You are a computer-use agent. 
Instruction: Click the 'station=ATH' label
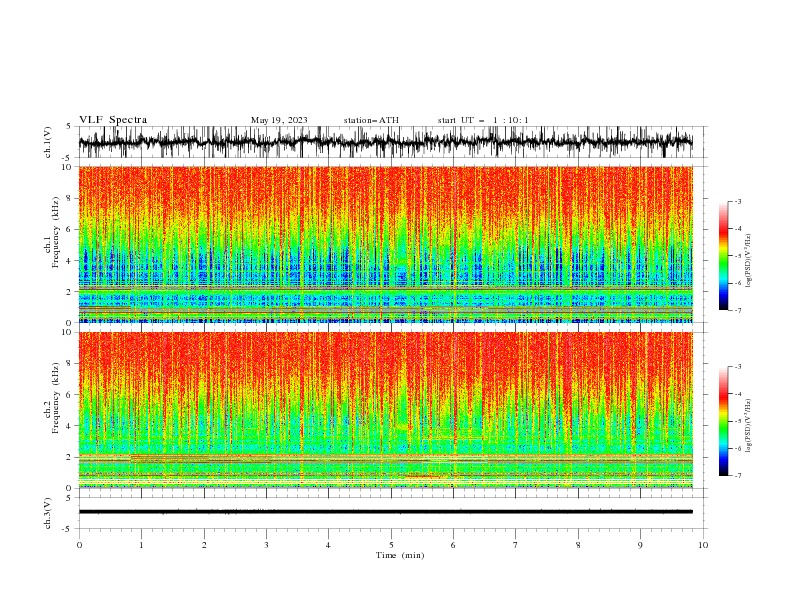click(371, 120)
